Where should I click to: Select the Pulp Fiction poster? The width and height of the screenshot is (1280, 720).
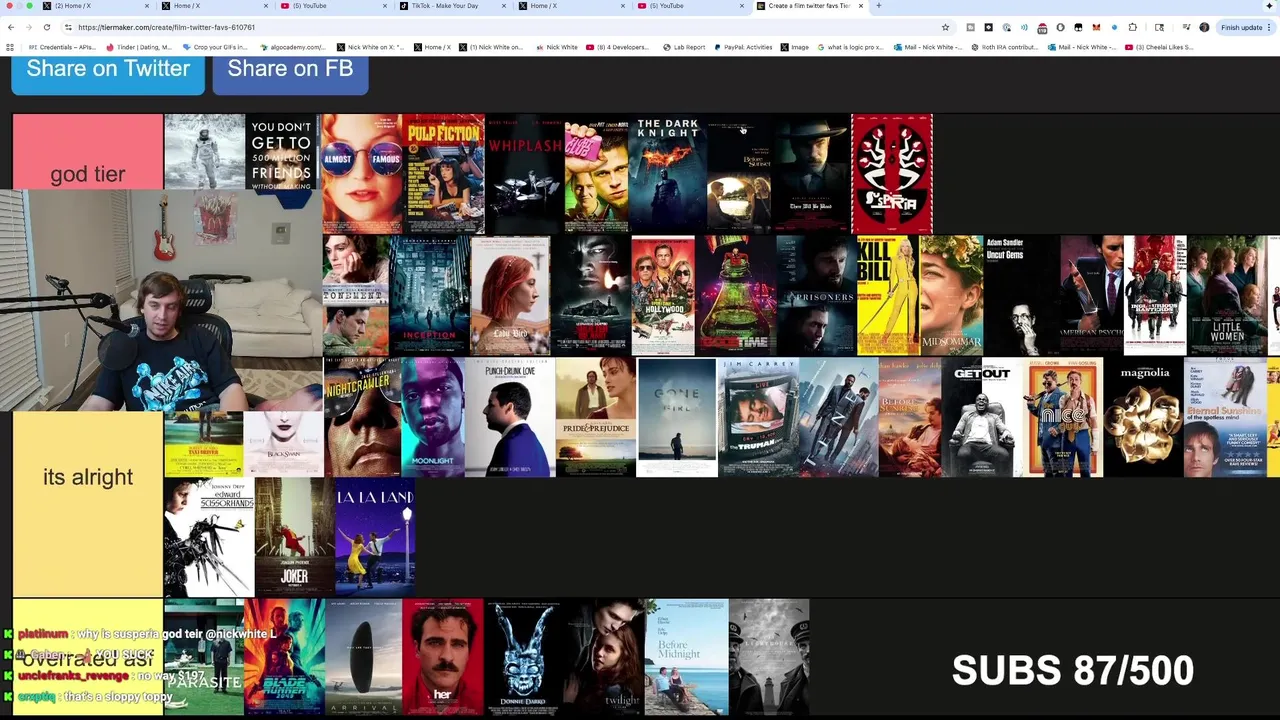(443, 174)
